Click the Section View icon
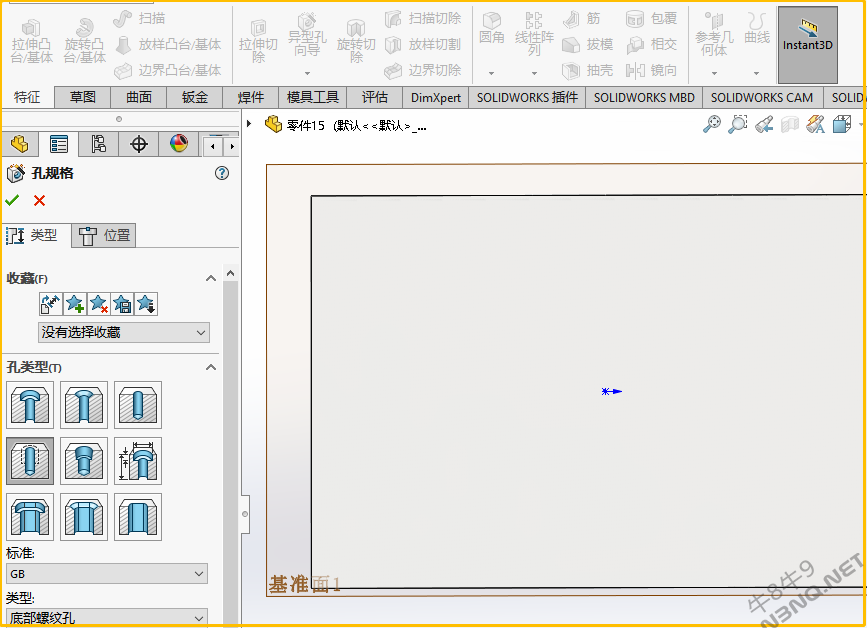Viewport: 867px width, 628px height. click(790, 124)
